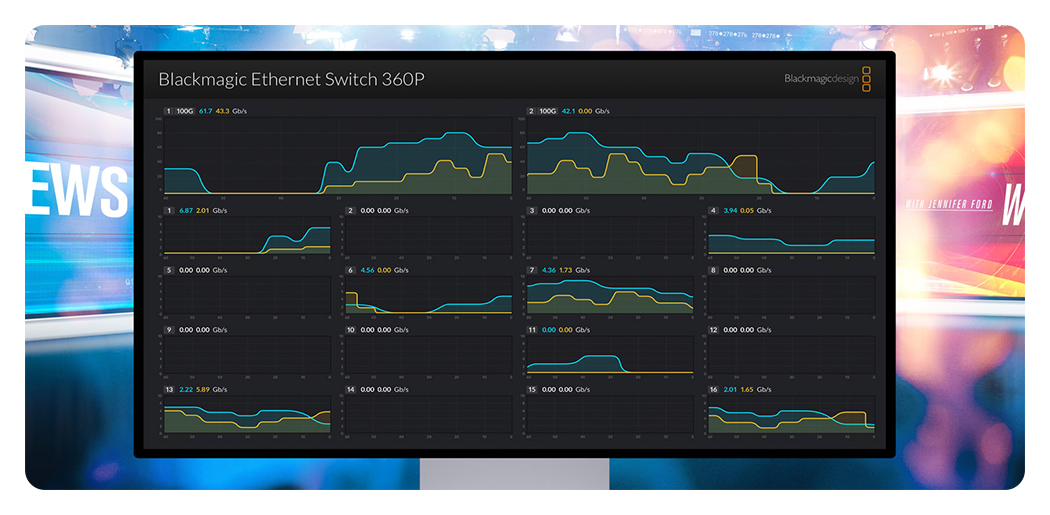Select the 100G badge of port 2
The width and height of the screenshot is (1050, 515).
pyautogui.click(x=548, y=111)
